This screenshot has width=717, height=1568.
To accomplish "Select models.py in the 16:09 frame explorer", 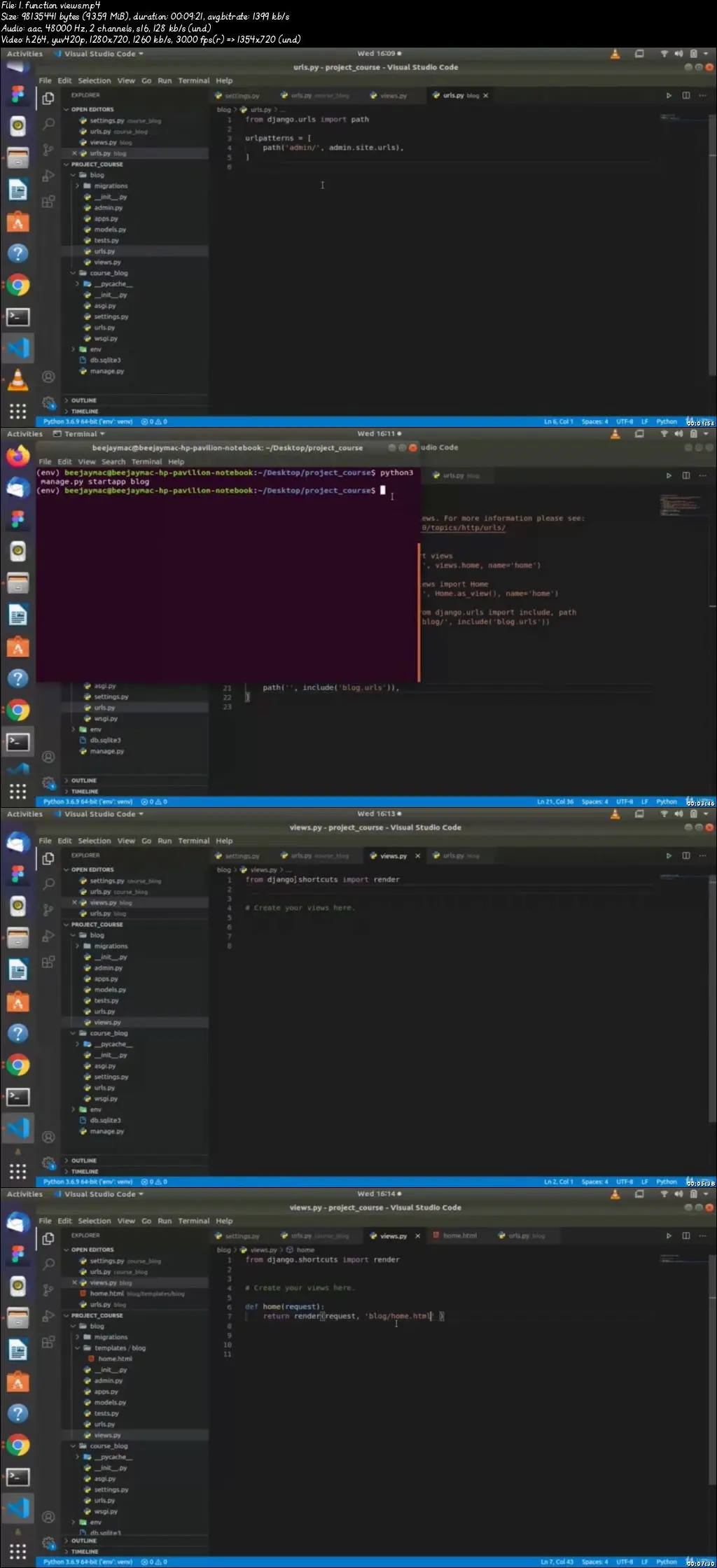I will click(x=110, y=230).
